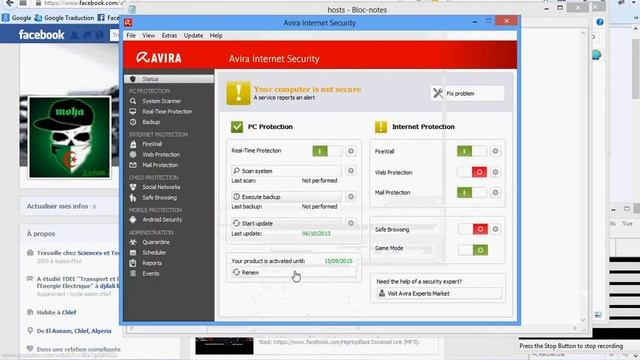
Task: Click the last update date 06/10/2013
Action: pyautogui.click(x=316, y=233)
